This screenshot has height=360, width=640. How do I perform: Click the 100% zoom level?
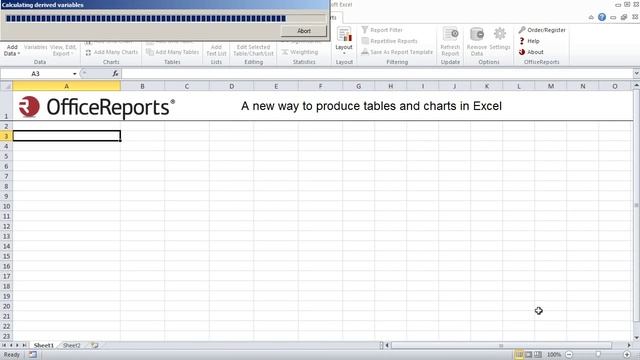coord(553,354)
